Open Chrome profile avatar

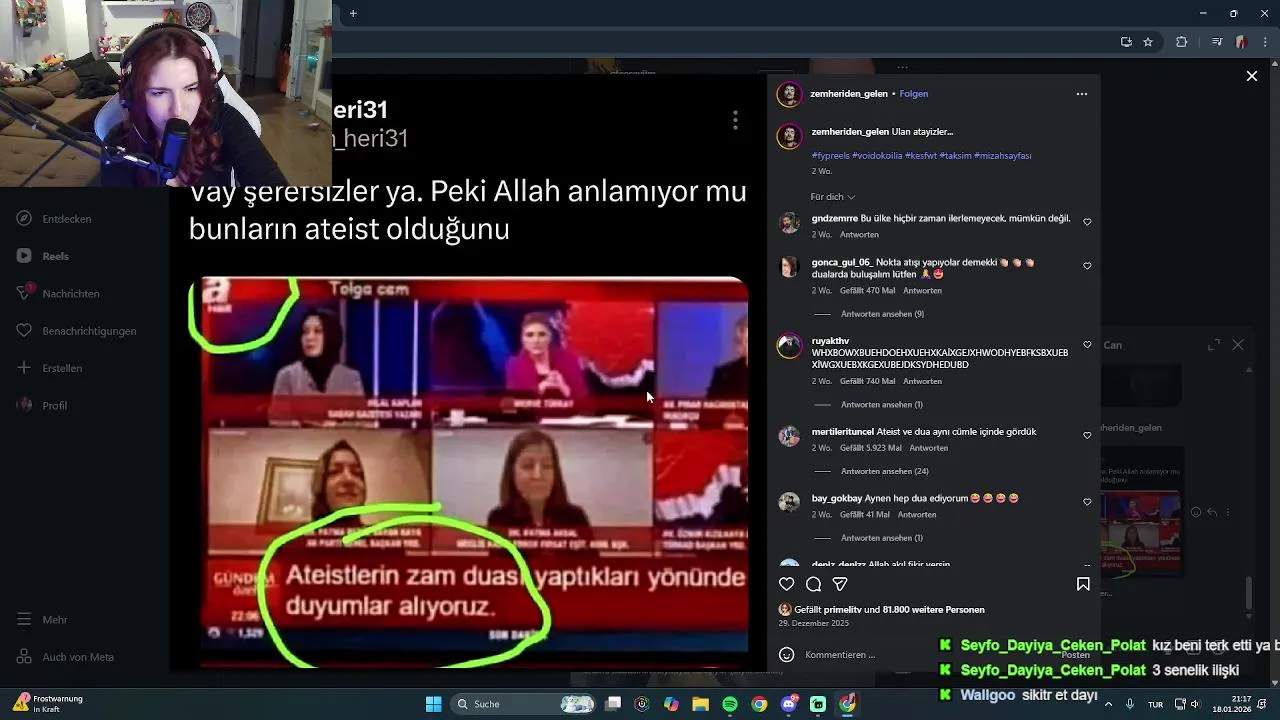click(x=1241, y=42)
